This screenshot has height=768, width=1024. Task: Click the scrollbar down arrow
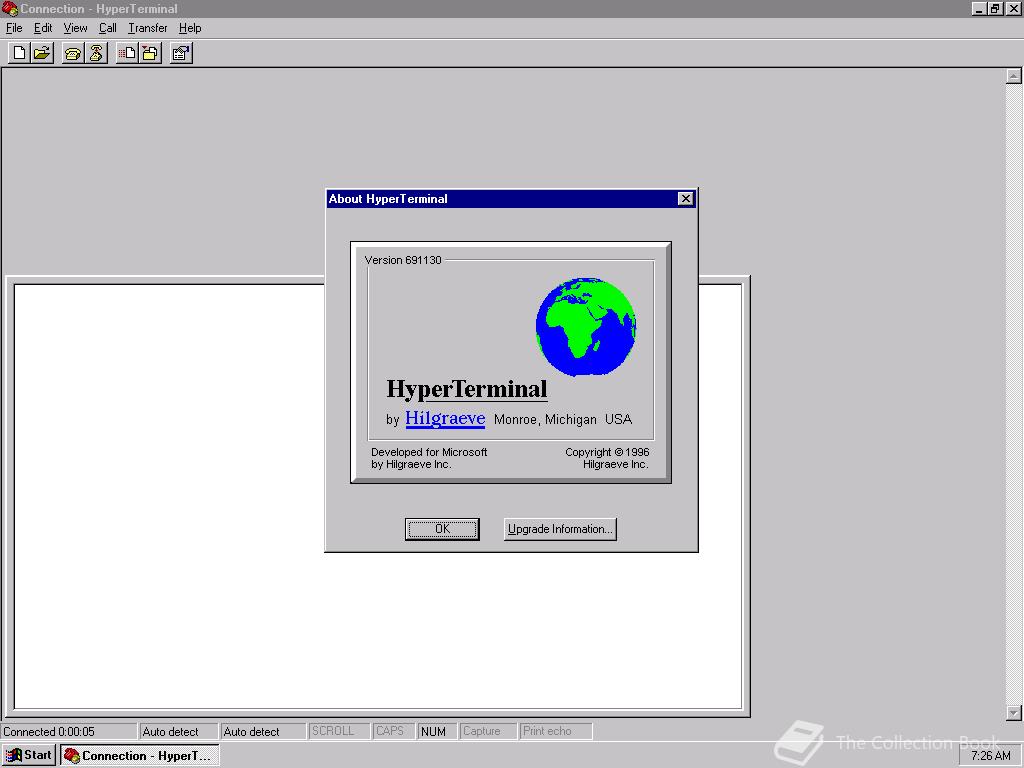point(1014,712)
